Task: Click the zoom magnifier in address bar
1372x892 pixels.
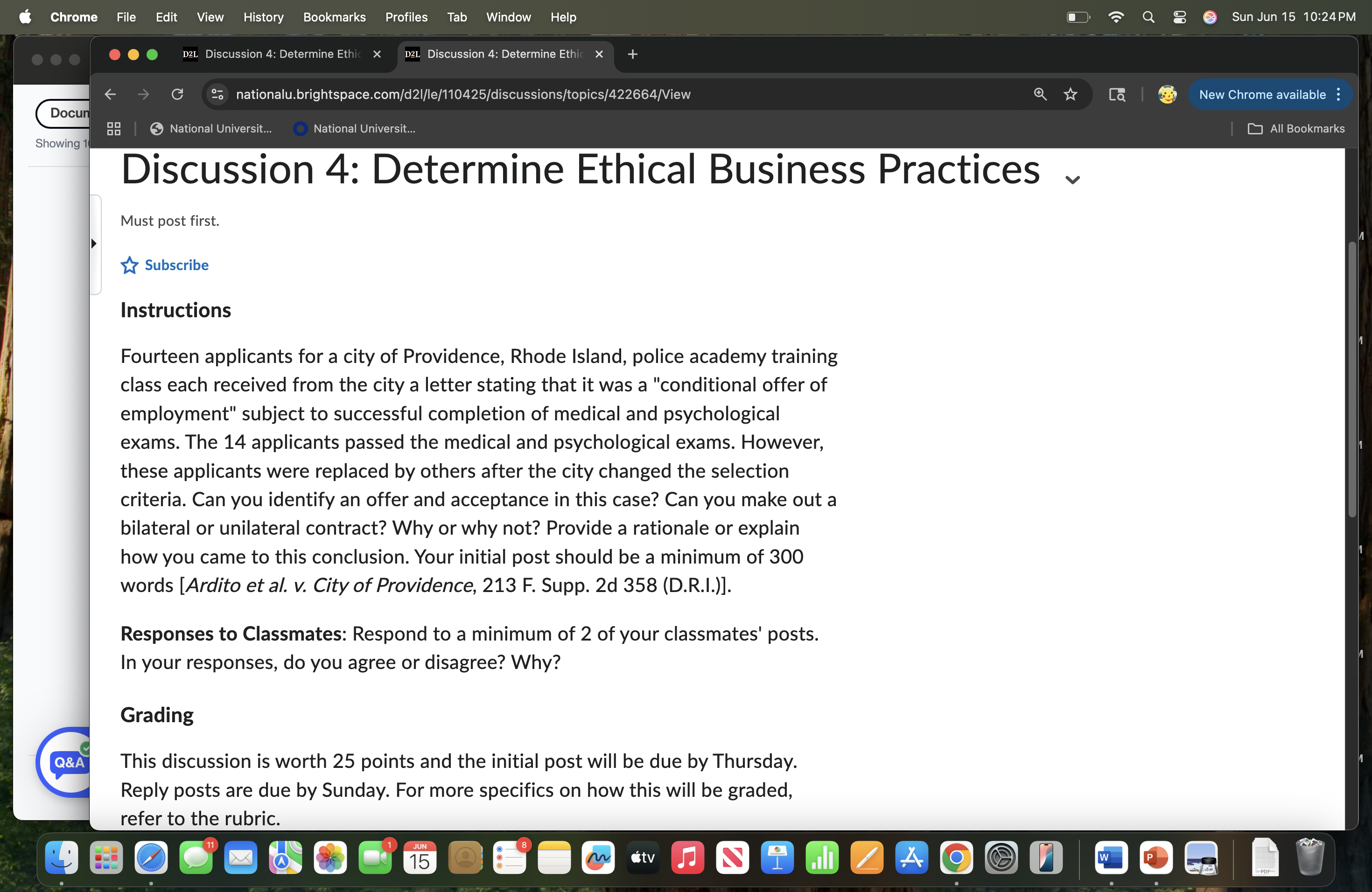Action: tap(1040, 95)
